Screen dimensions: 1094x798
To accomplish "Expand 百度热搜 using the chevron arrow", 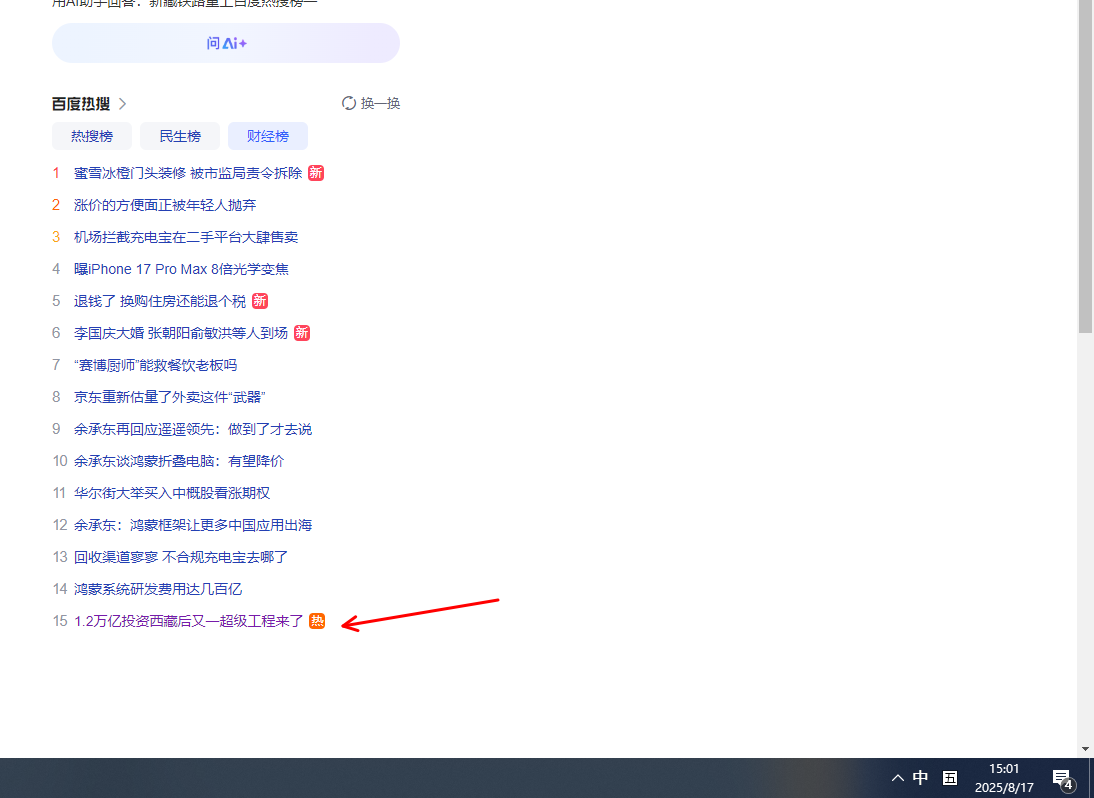I will (122, 104).
